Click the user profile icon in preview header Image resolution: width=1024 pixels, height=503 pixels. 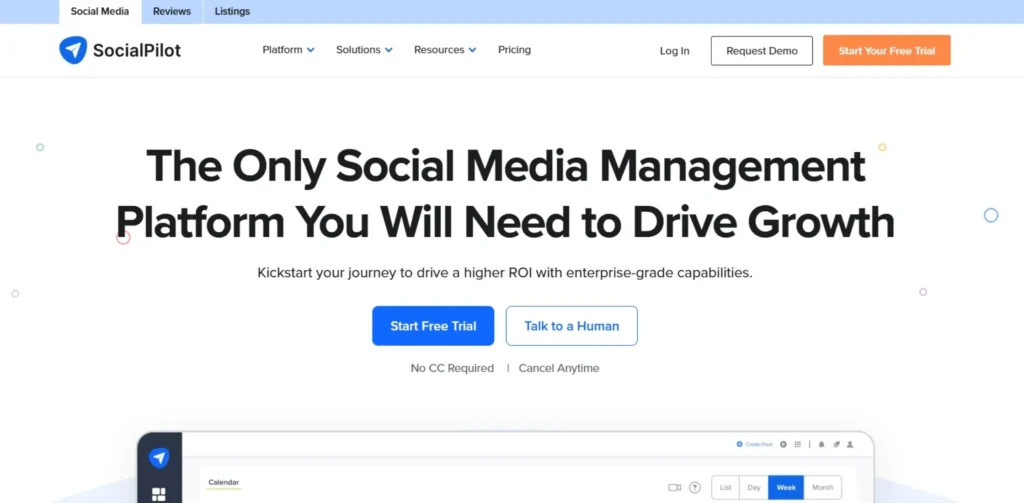click(x=850, y=444)
